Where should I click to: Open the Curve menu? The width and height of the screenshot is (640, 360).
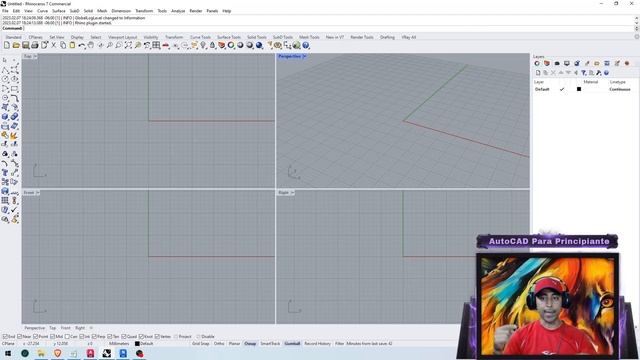[42, 11]
